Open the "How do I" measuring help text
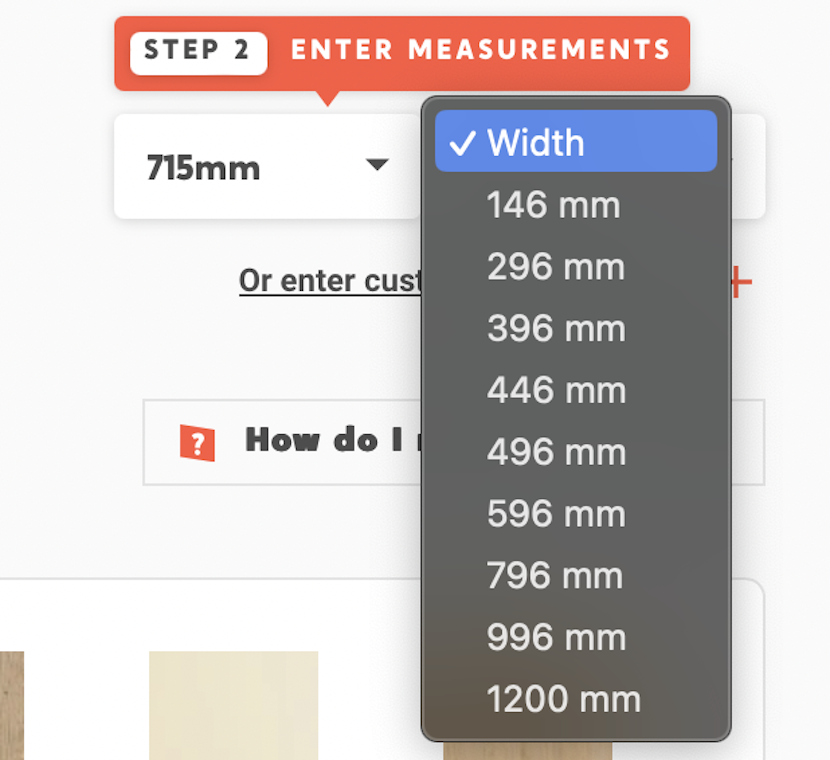 point(330,441)
